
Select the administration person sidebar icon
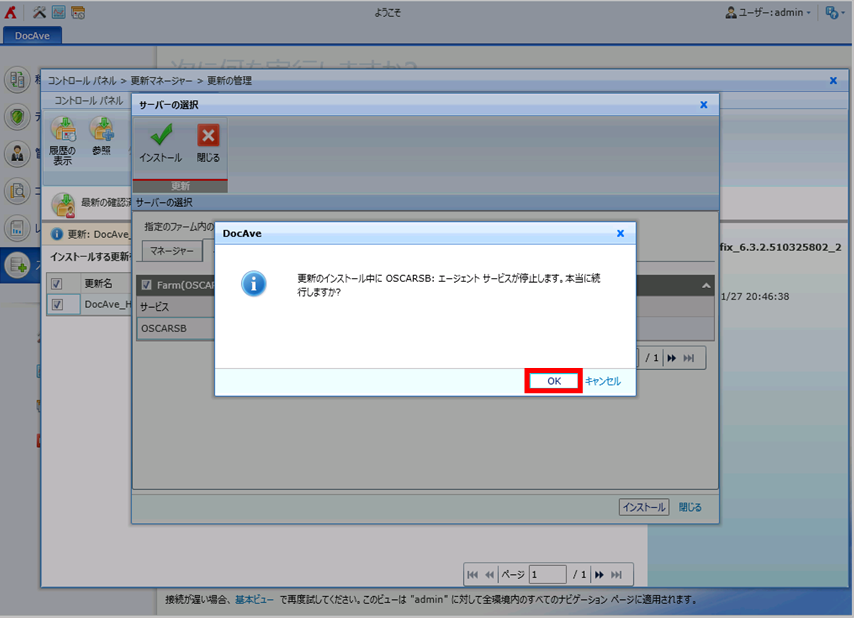pyautogui.click(x=17, y=154)
